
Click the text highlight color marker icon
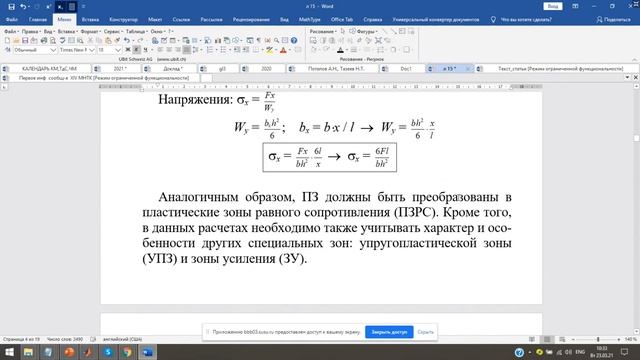pyautogui.click(x=269, y=50)
